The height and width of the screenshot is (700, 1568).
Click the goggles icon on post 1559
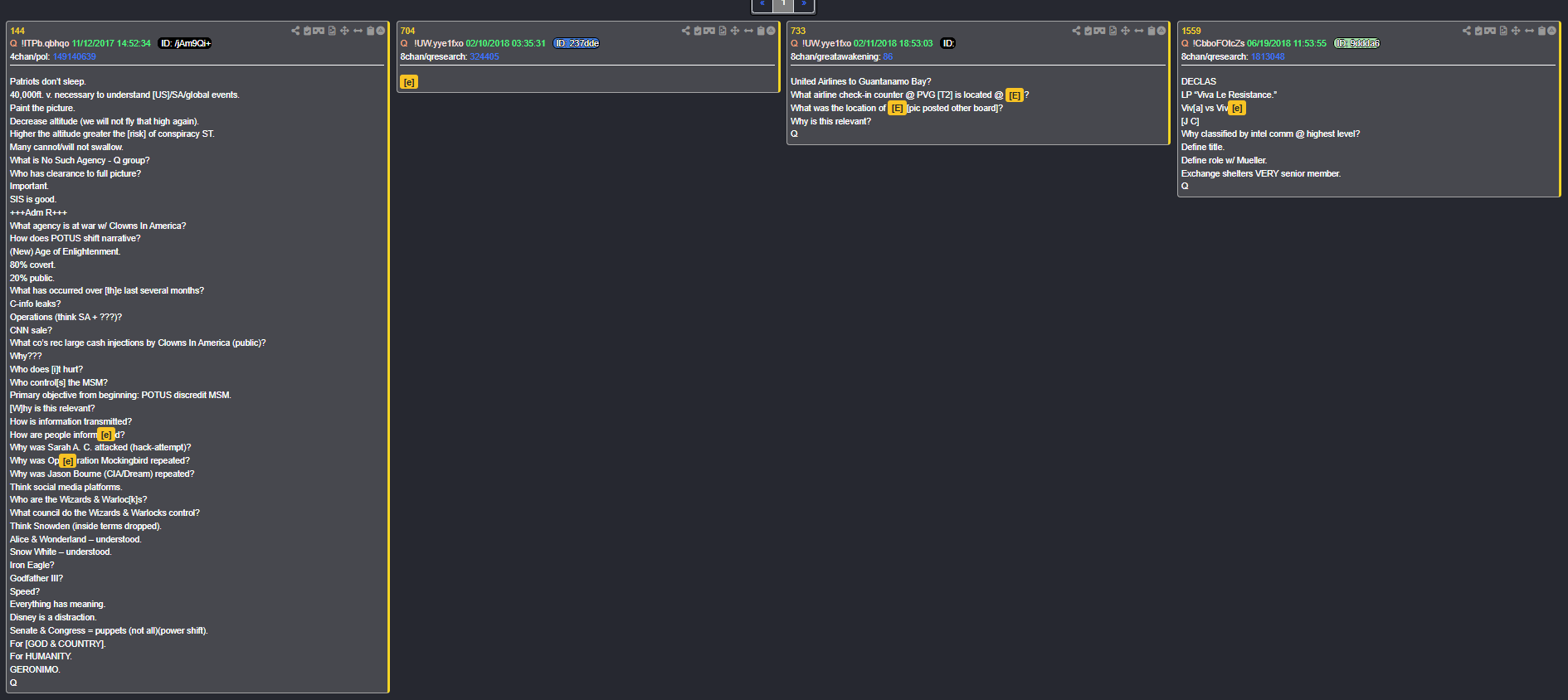click(x=1490, y=31)
